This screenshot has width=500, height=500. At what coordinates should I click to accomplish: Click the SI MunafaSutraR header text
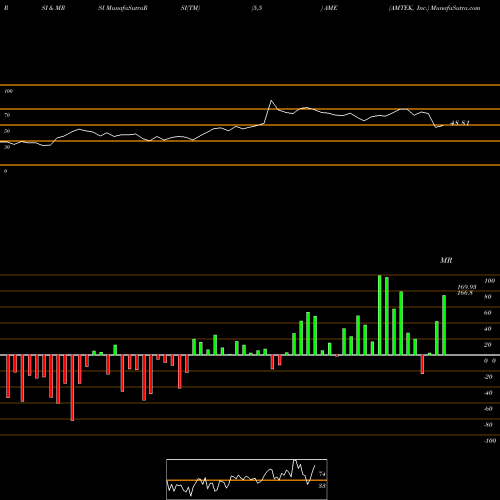[123, 8]
